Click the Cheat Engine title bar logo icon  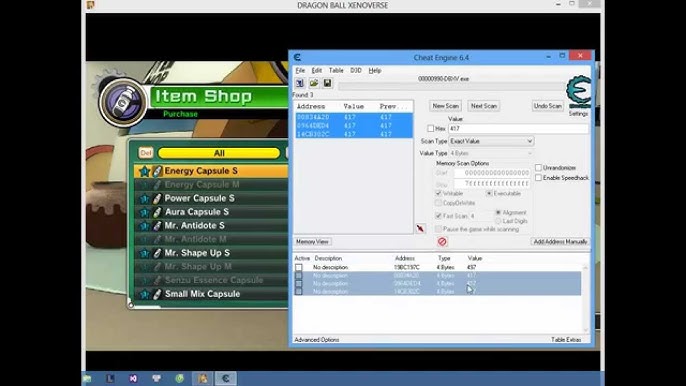click(298, 57)
